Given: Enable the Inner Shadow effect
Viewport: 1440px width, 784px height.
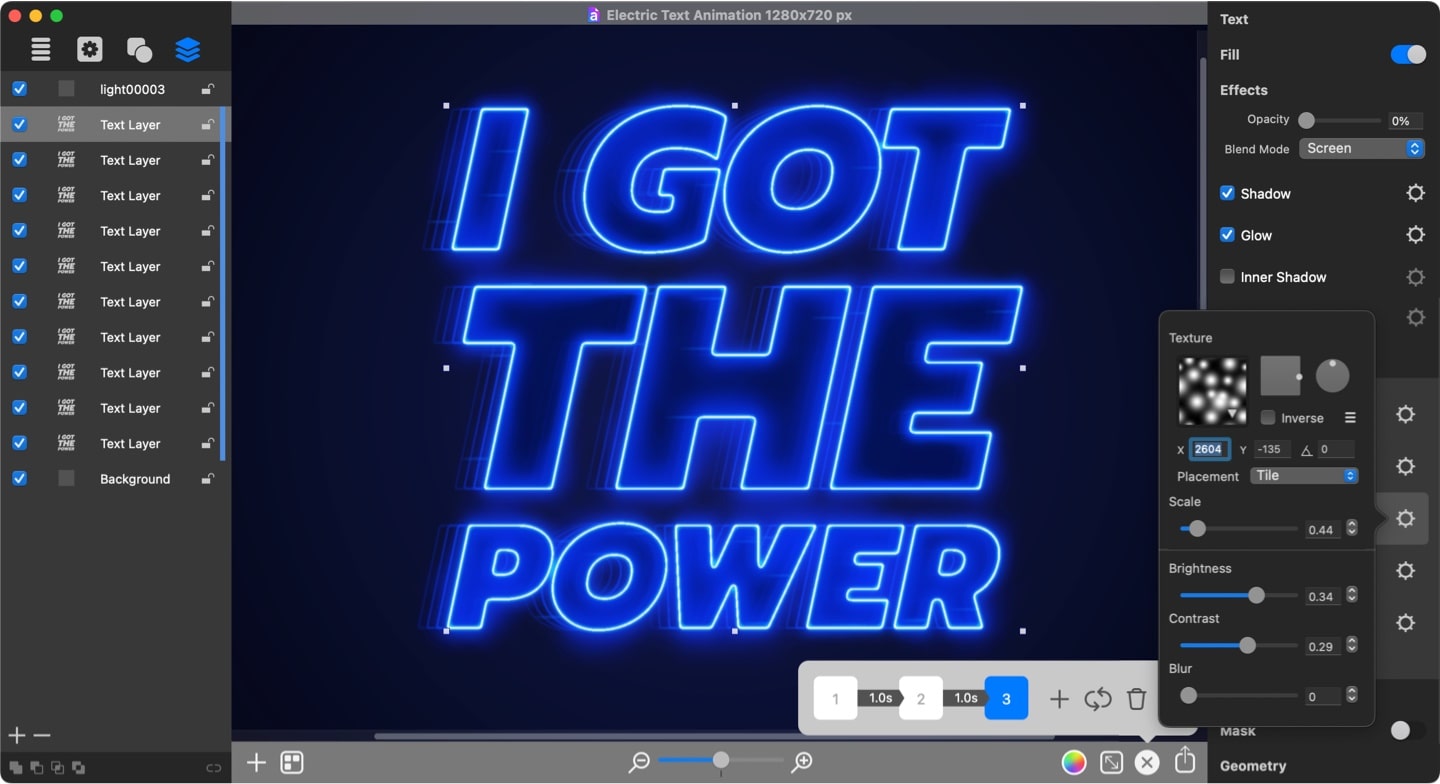Looking at the screenshot, I should 1227,276.
